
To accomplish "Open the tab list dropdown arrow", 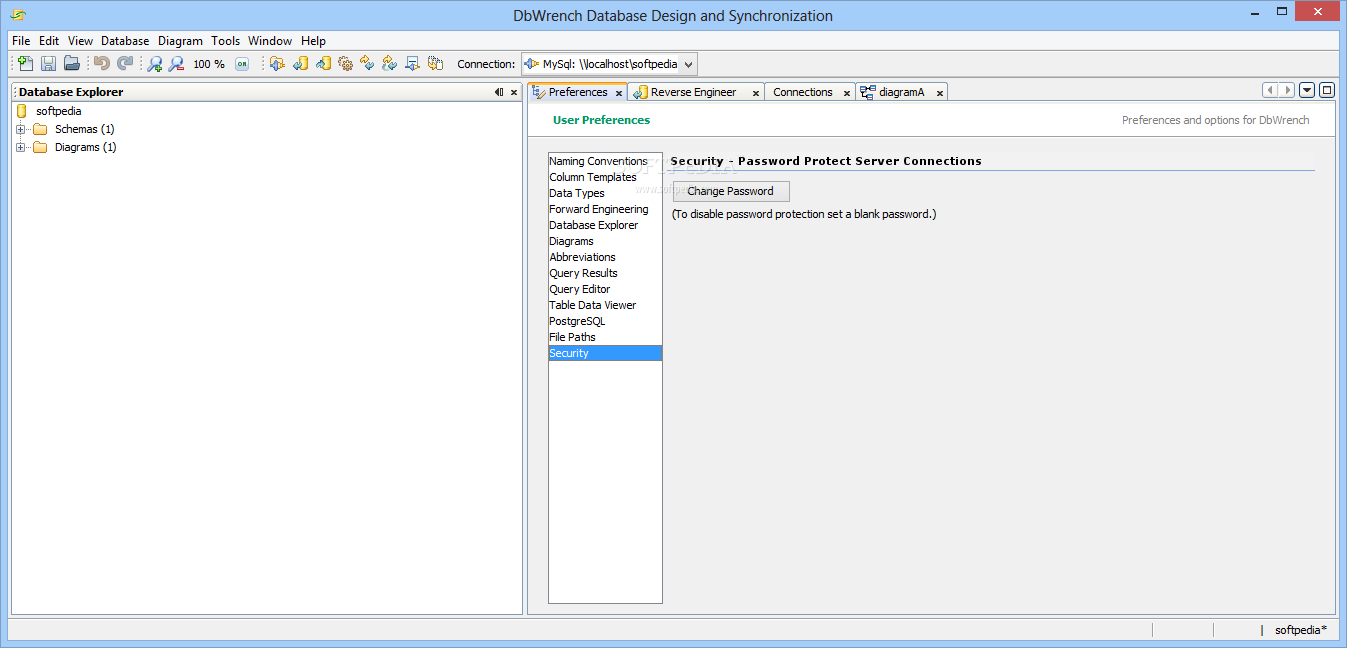I will pyautogui.click(x=1307, y=90).
